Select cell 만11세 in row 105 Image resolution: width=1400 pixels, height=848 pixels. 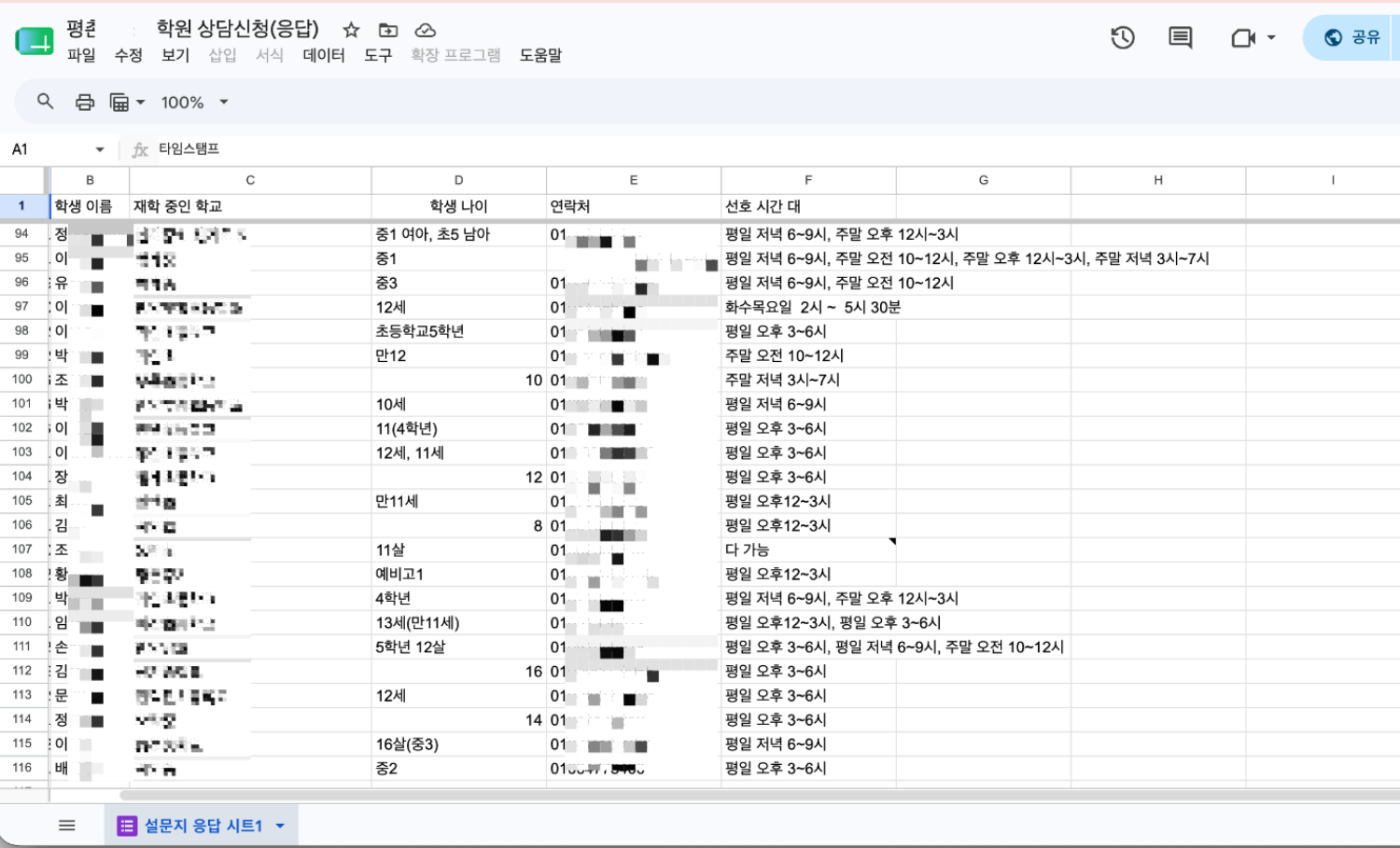point(458,501)
